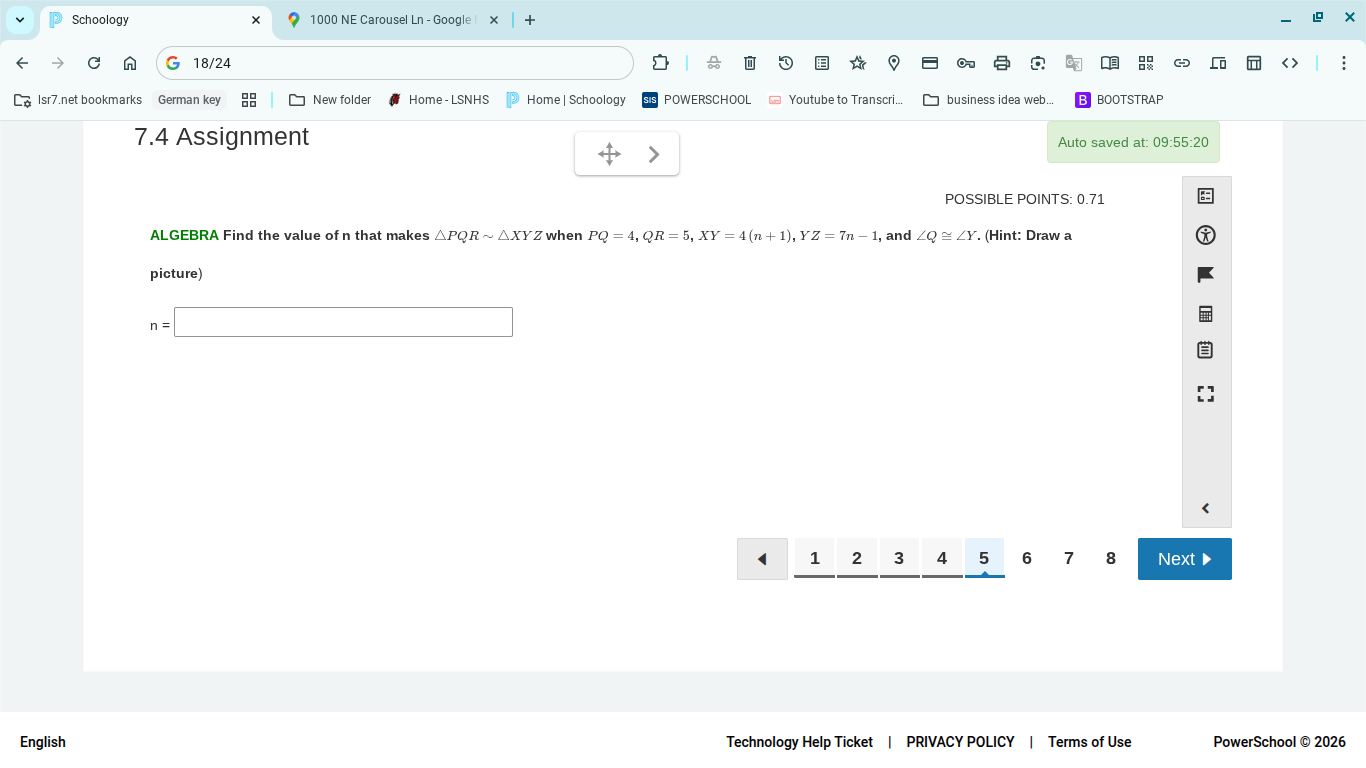Click the Auto saved status indicator

(1133, 142)
